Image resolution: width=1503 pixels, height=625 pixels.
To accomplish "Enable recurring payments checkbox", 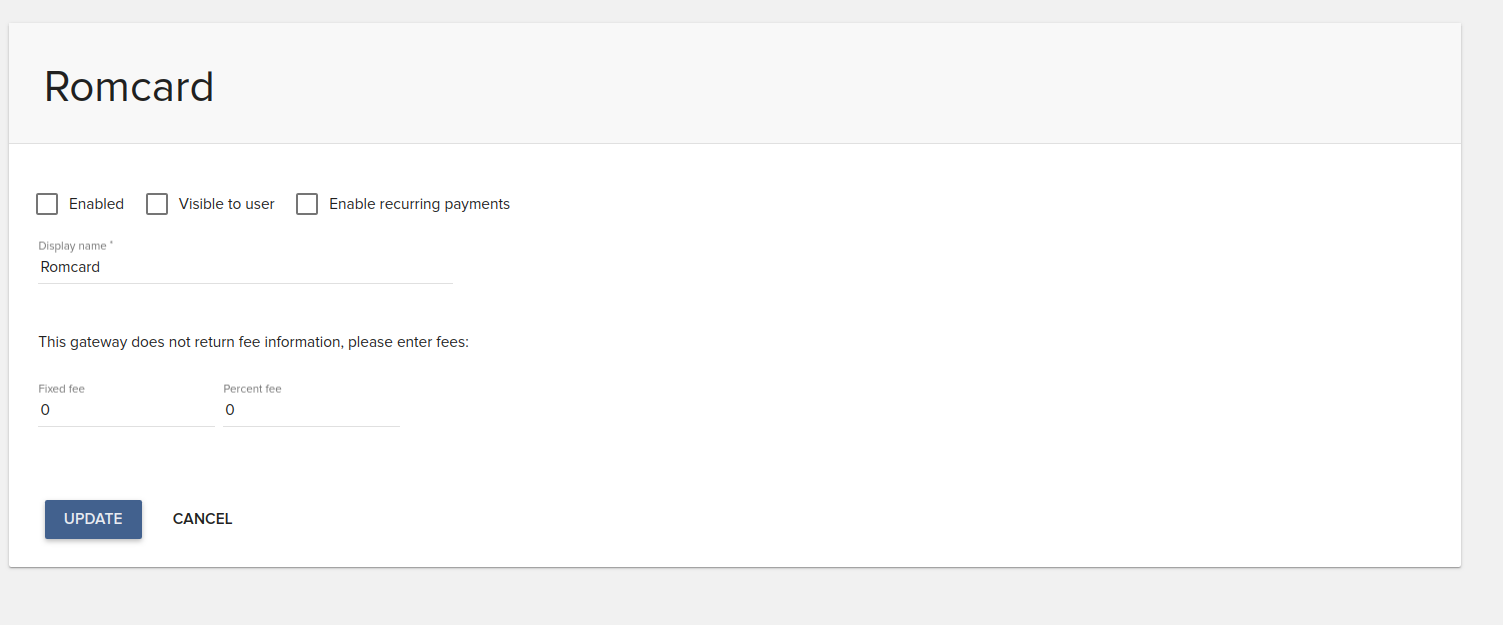I will pyautogui.click(x=307, y=204).
